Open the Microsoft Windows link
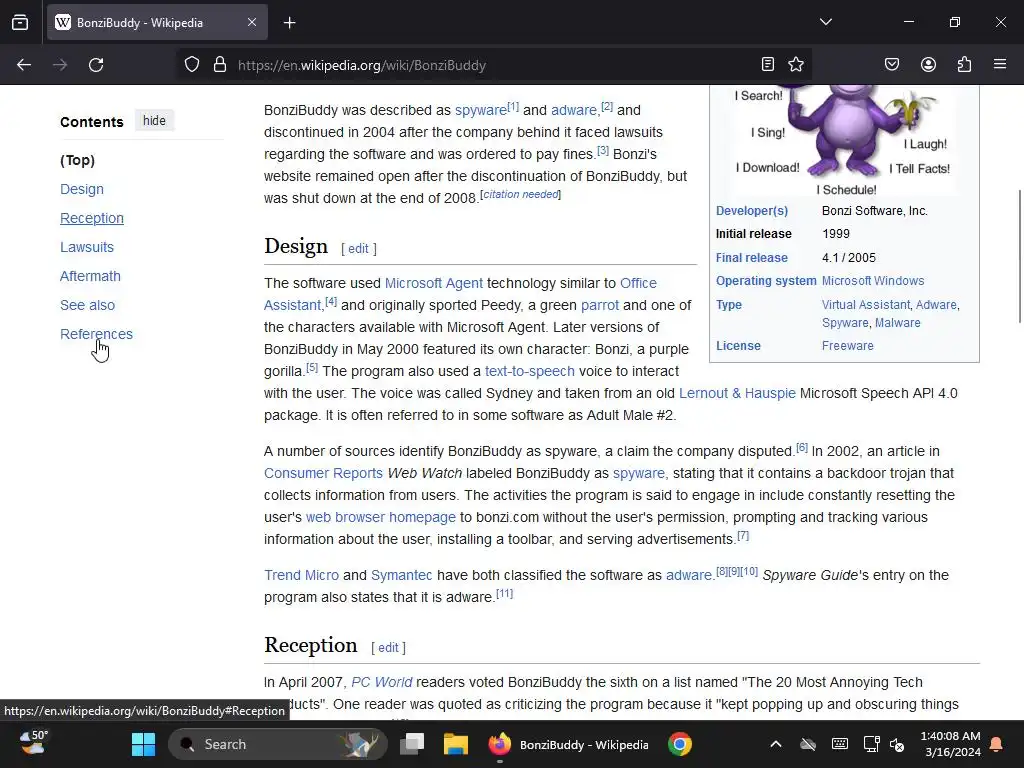Screen dimensions: 1024x768 (x=873, y=281)
